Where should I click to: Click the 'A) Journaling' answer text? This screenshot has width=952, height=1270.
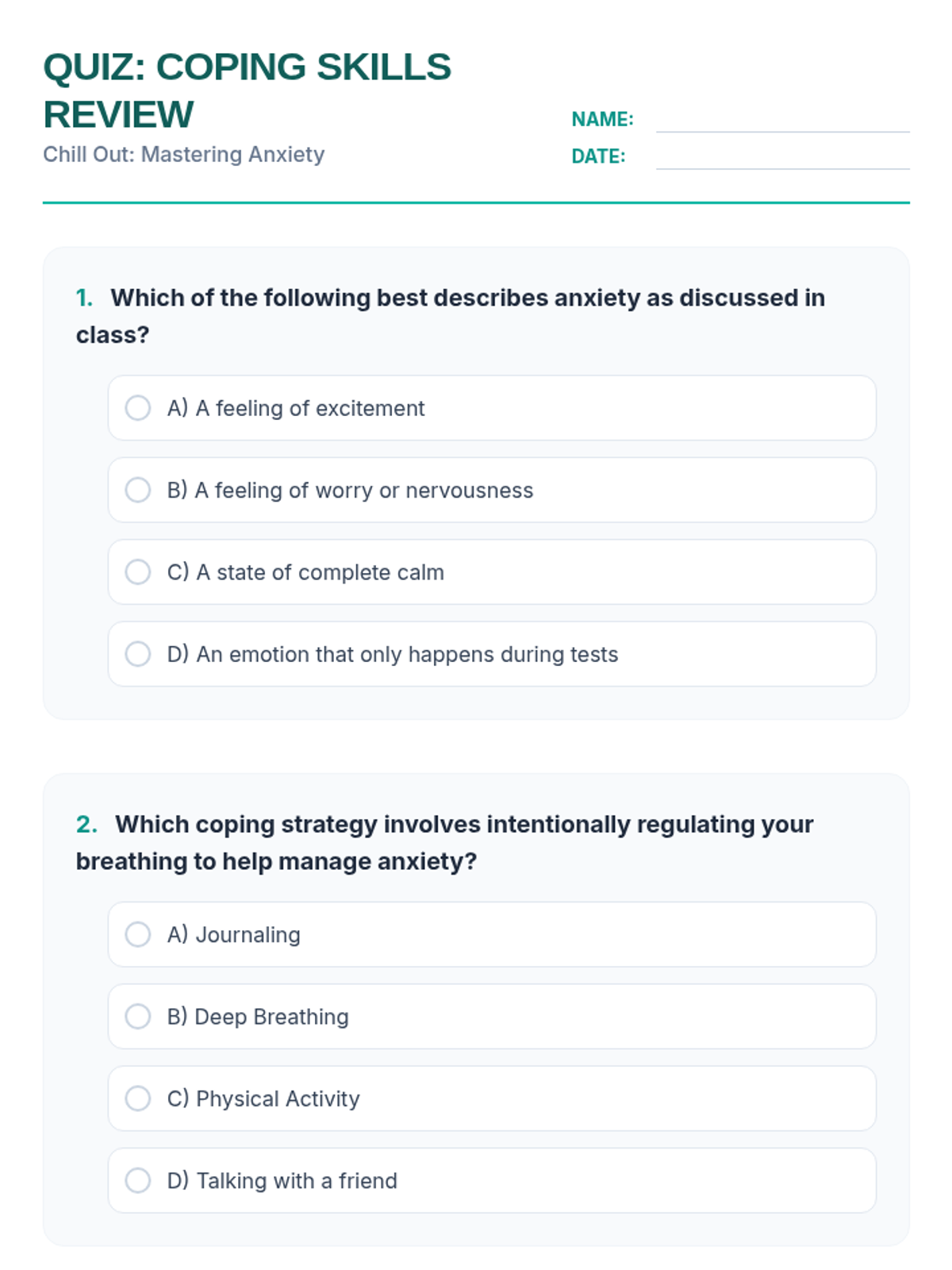pyautogui.click(x=234, y=935)
